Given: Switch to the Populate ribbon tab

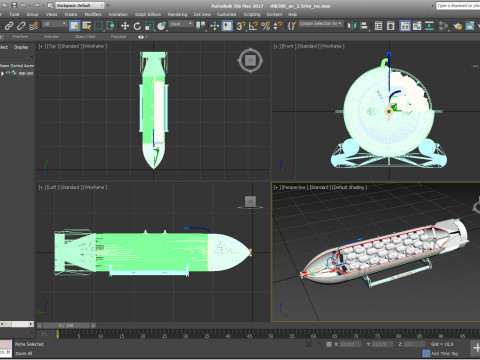Looking at the screenshot, I should pos(118,37).
